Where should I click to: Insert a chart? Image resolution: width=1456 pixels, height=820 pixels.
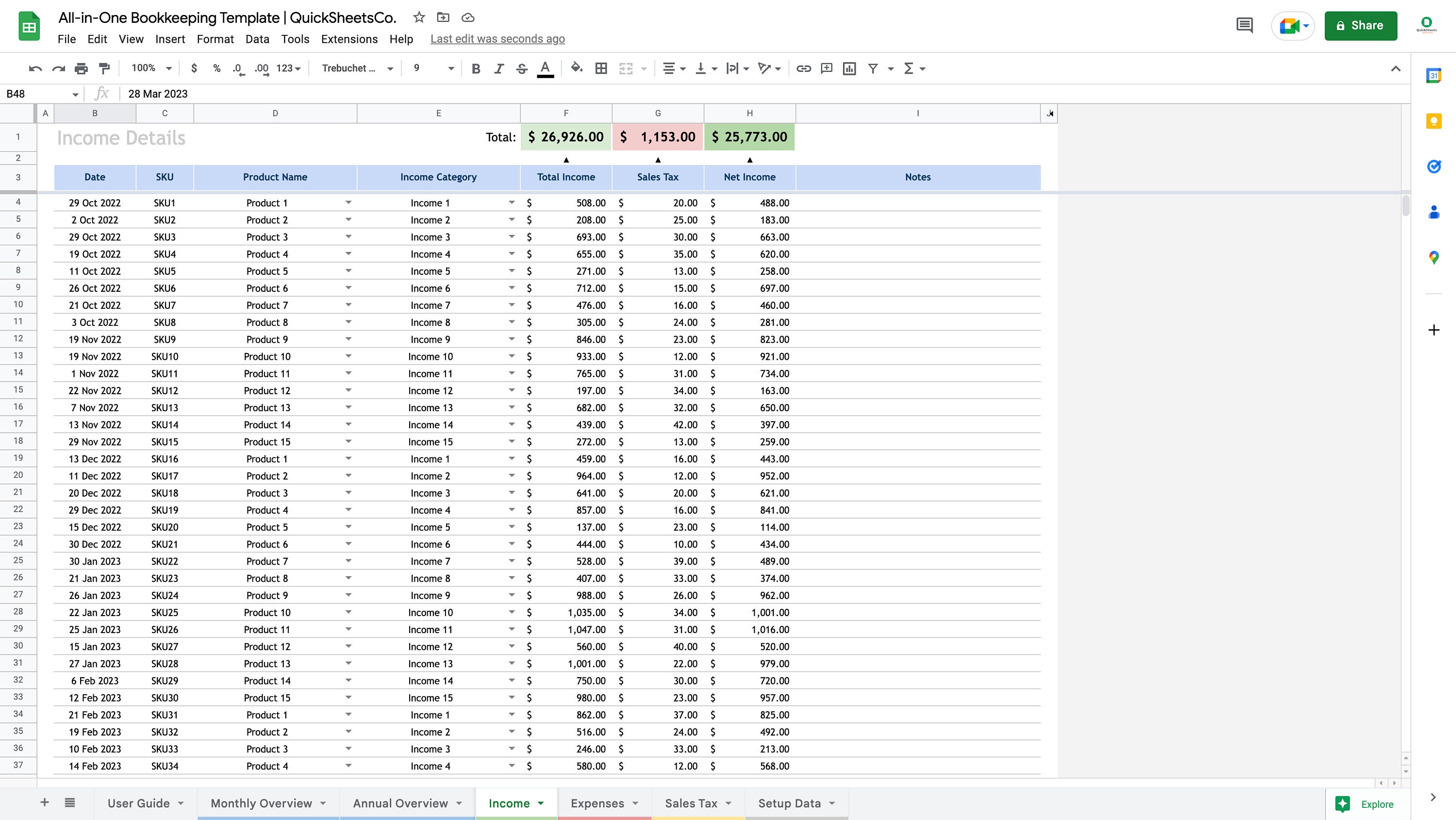[849, 68]
